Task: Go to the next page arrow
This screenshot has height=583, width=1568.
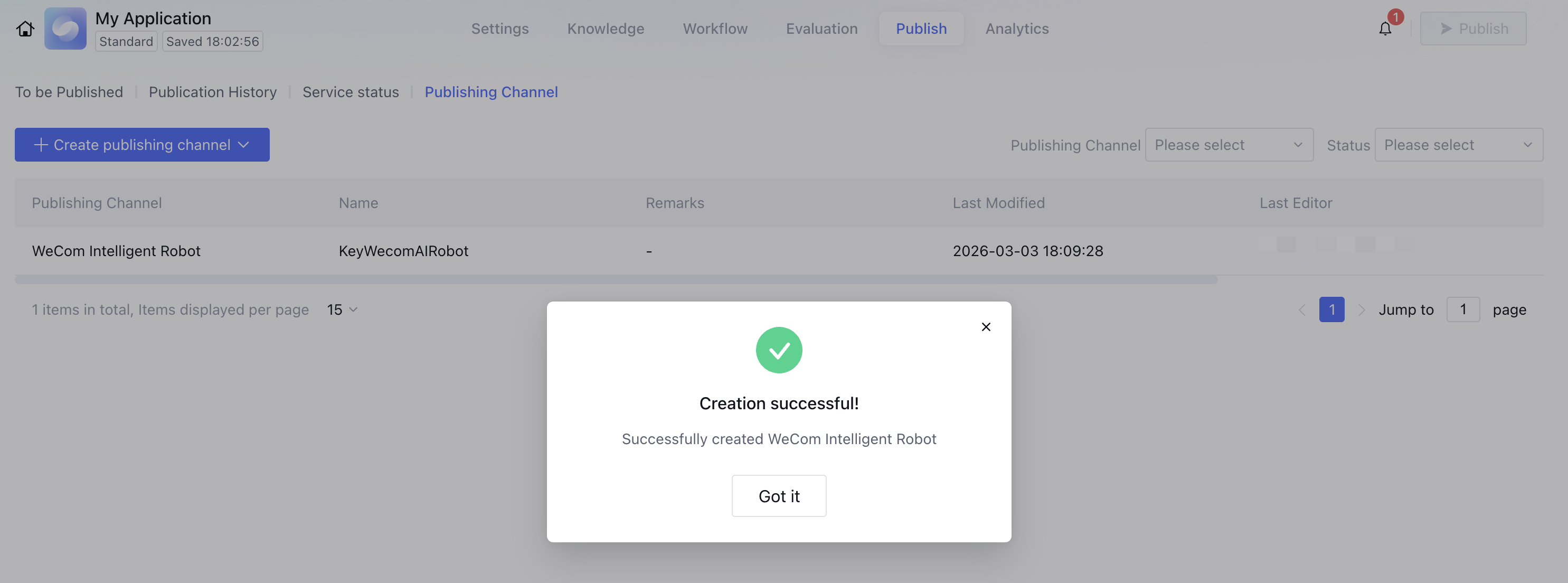Action: pyautogui.click(x=1362, y=310)
